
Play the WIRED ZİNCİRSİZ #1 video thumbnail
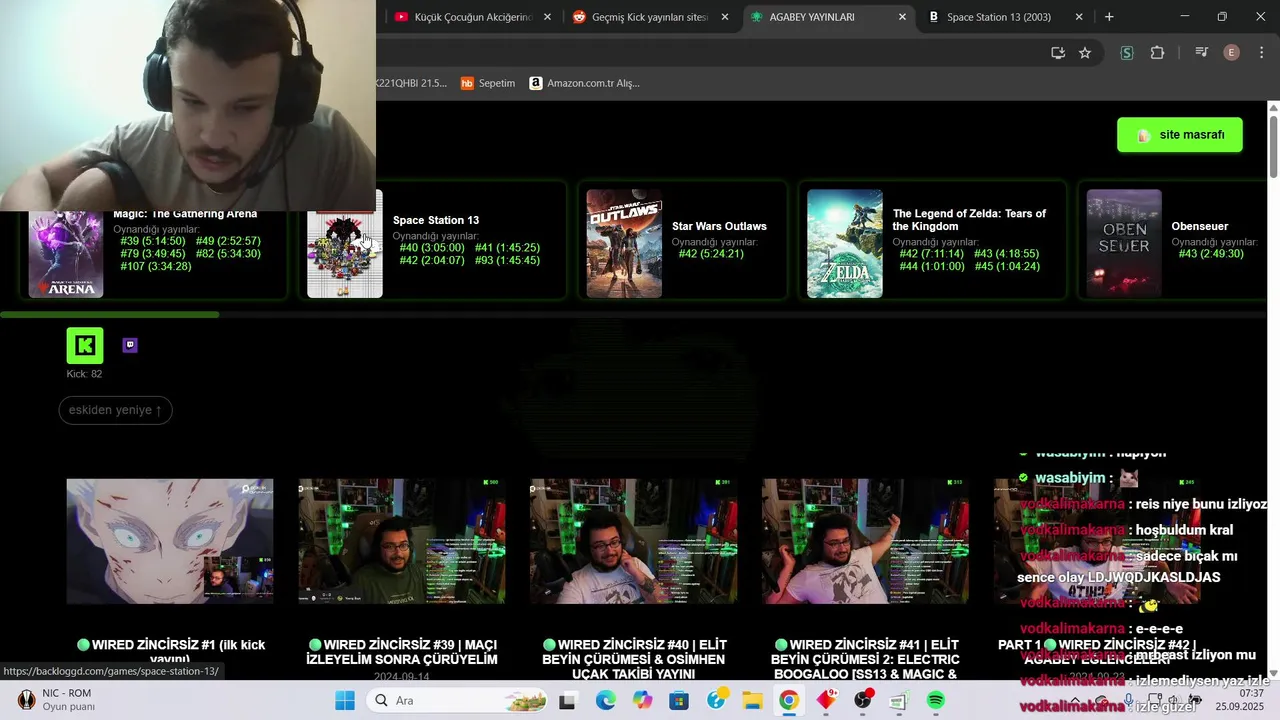click(170, 541)
